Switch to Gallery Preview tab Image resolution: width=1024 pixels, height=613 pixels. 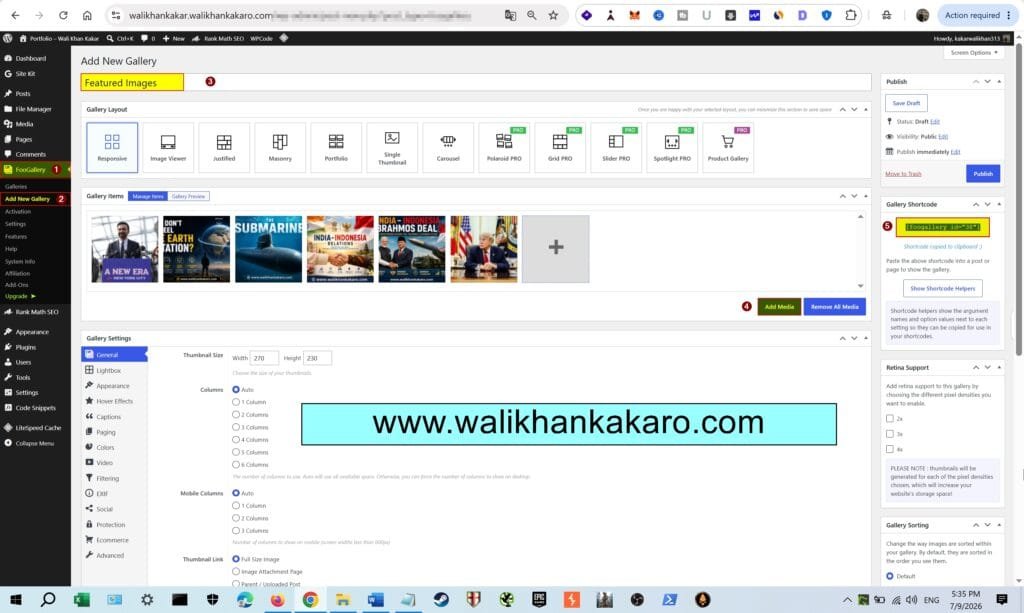coord(188,196)
